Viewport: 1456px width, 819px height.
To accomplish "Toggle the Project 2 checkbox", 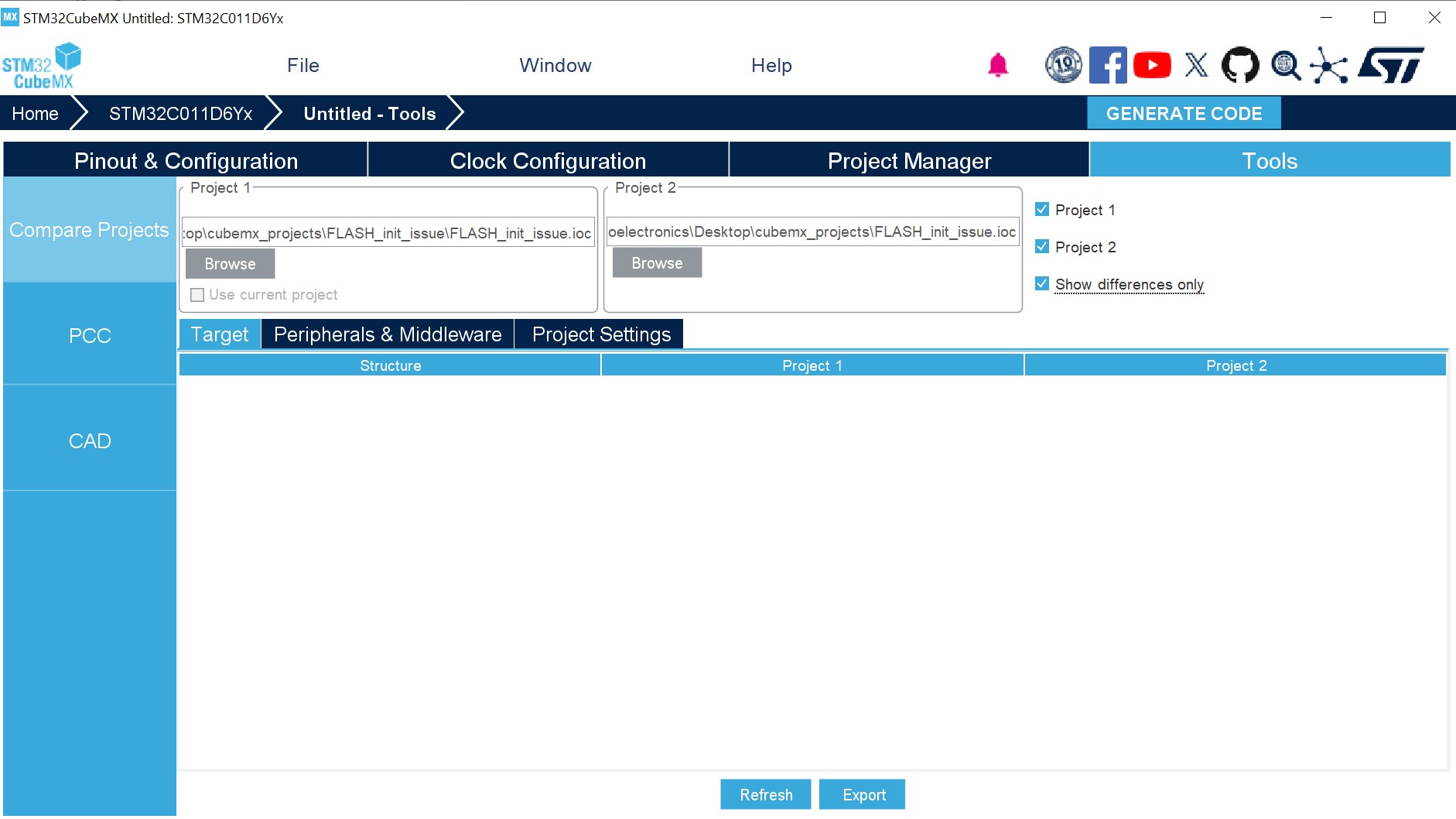I will tap(1042, 246).
